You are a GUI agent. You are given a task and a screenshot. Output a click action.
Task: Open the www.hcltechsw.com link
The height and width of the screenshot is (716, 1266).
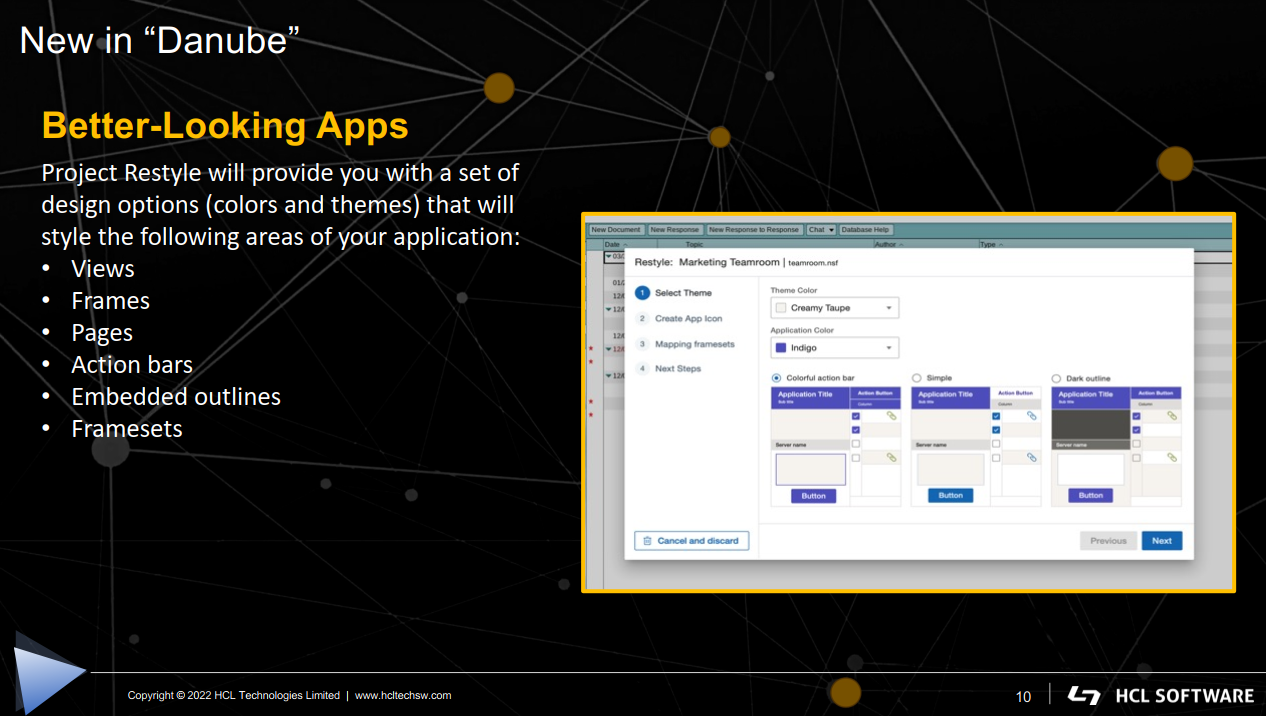coord(403,695)
